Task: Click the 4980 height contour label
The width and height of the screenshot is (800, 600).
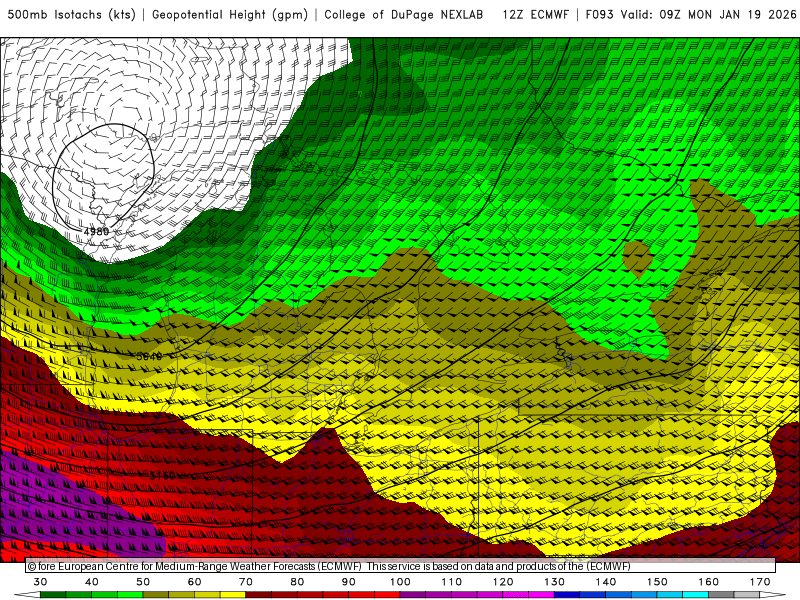Action: [96, 231]
